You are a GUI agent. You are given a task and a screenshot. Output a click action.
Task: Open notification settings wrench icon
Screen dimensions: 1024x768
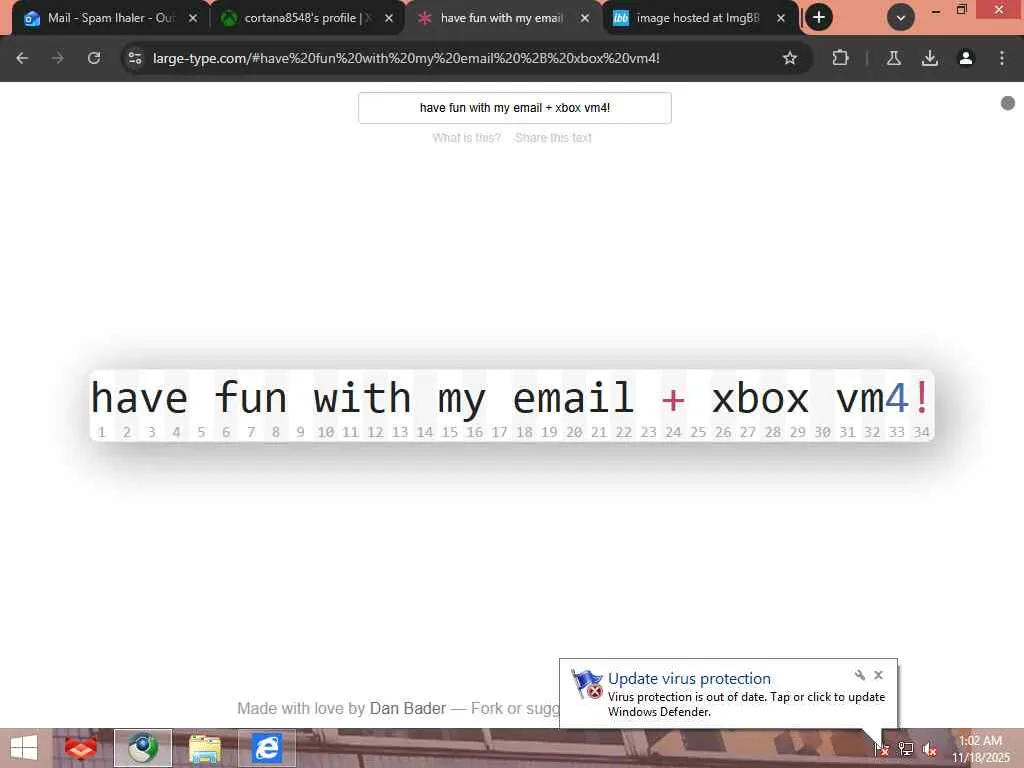tap(859, 675)
